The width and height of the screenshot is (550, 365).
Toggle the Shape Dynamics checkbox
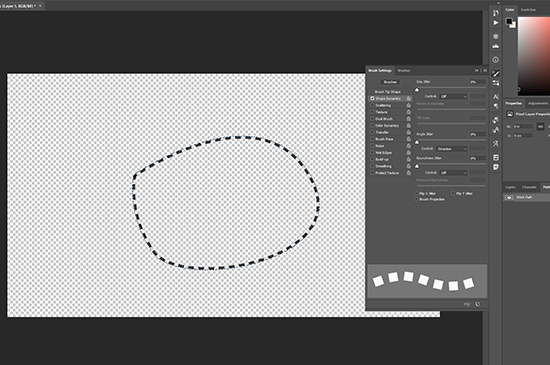(373, 99)
